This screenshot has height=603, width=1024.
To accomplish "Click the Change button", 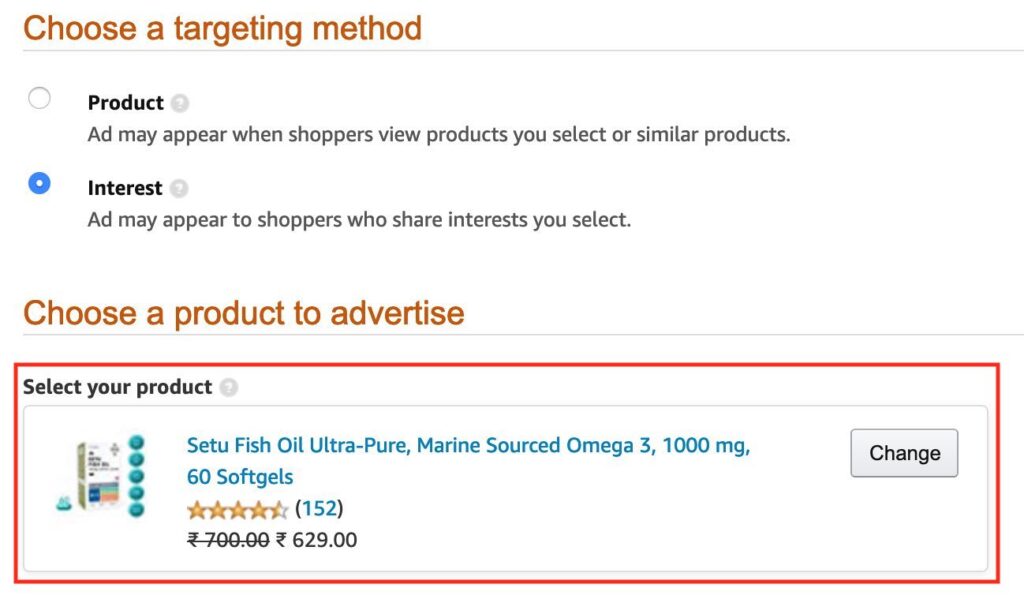I will click(x=903, y=452).
